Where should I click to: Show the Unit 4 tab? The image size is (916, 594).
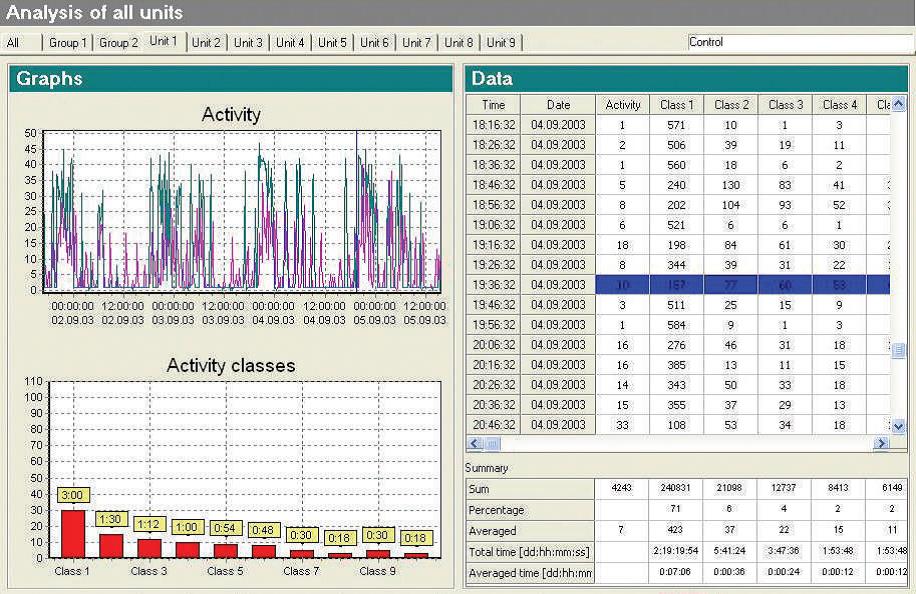point(290,43)
